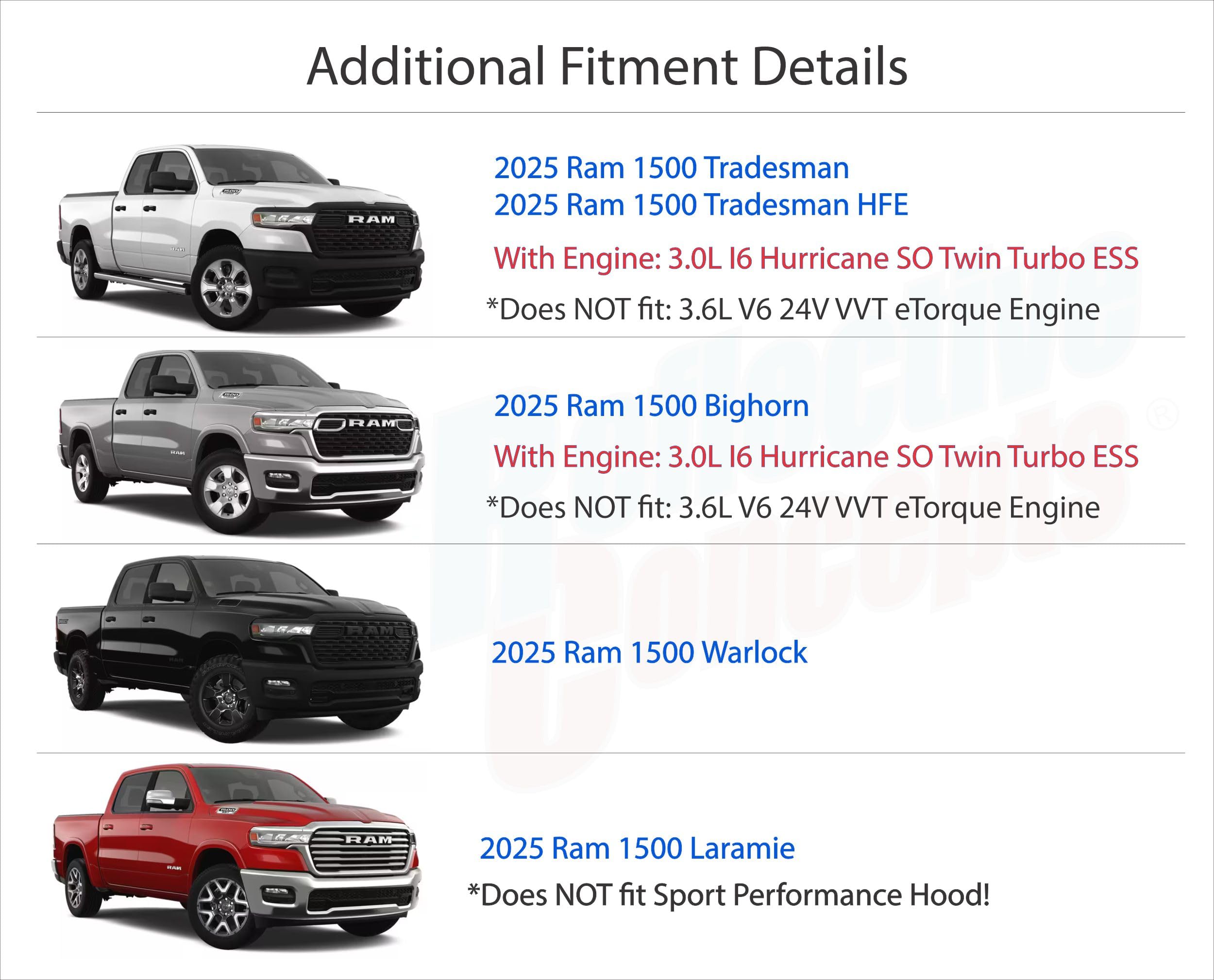Image resolution: width=1214 pixels, height=980 pixels.
Task: Click the Sport Performance Hood warning note
Action: (728, 895)
